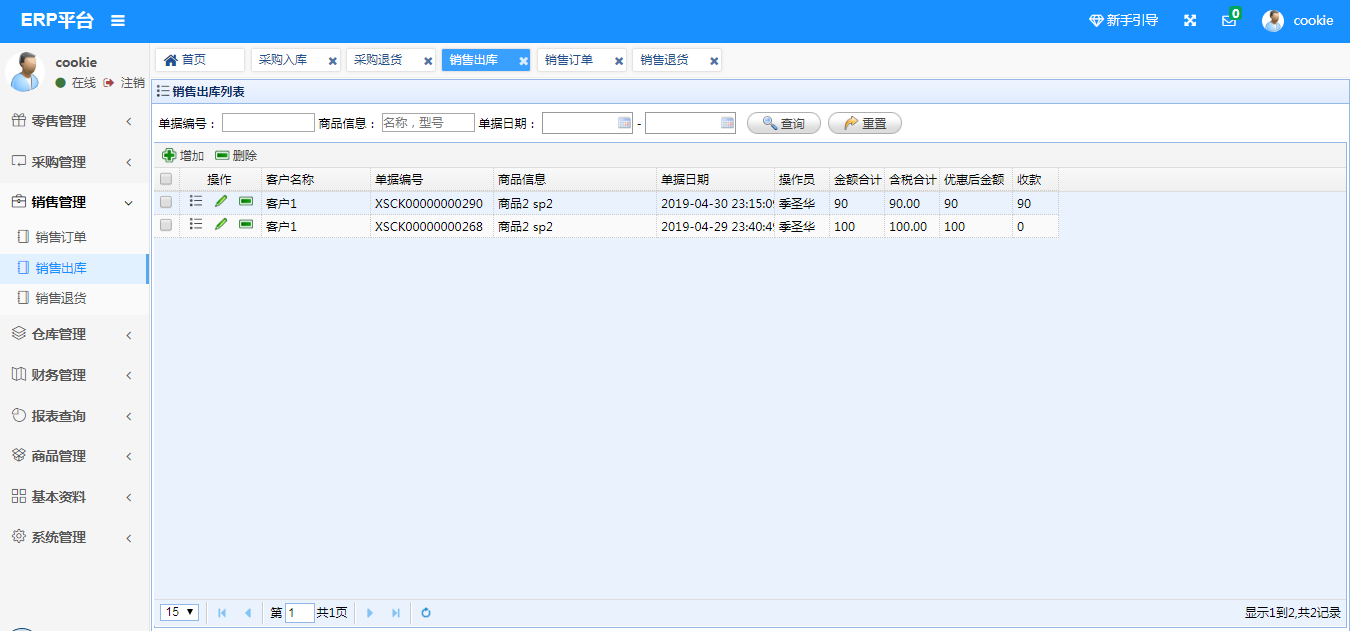View details icon for XSCK00000000290
The width and height of the screenshot is (1350, 631).
point(196,201)
